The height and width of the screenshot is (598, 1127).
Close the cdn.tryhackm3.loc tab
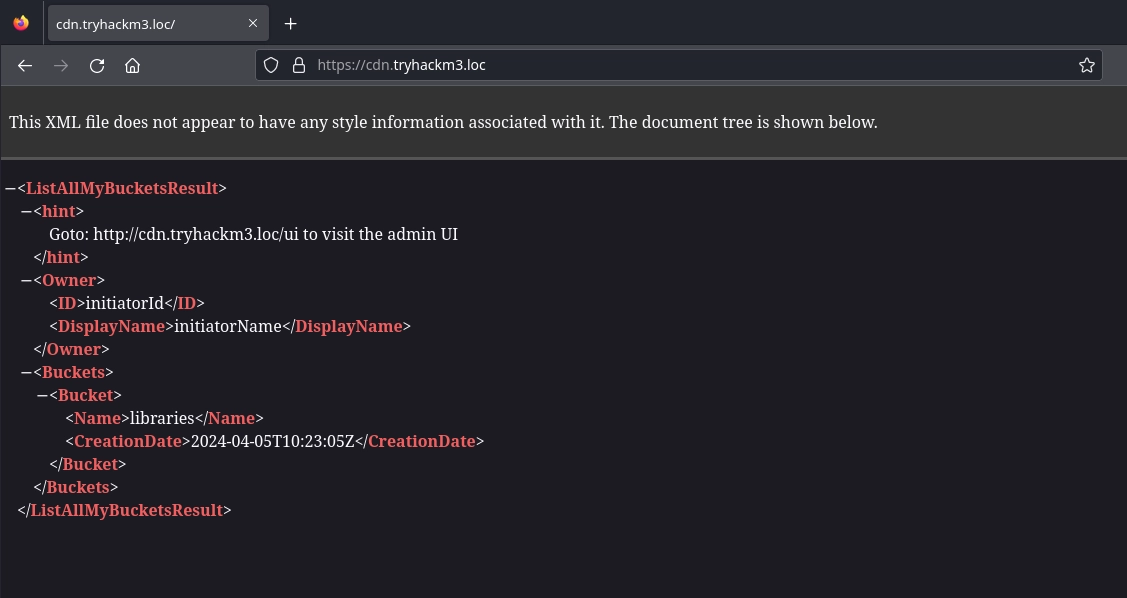[253, 23]
